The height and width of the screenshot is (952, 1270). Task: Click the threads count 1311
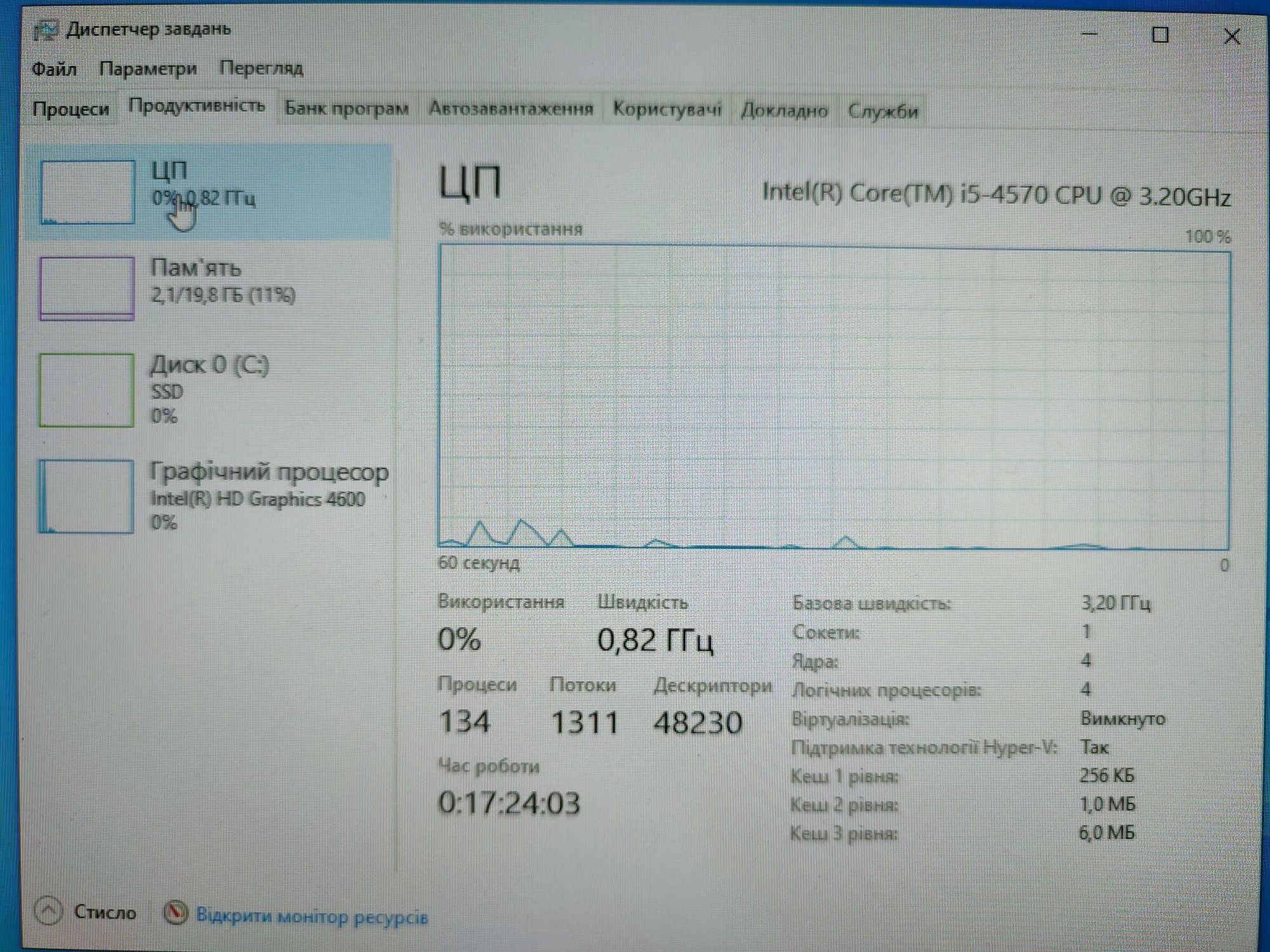[x=584, y=723]
